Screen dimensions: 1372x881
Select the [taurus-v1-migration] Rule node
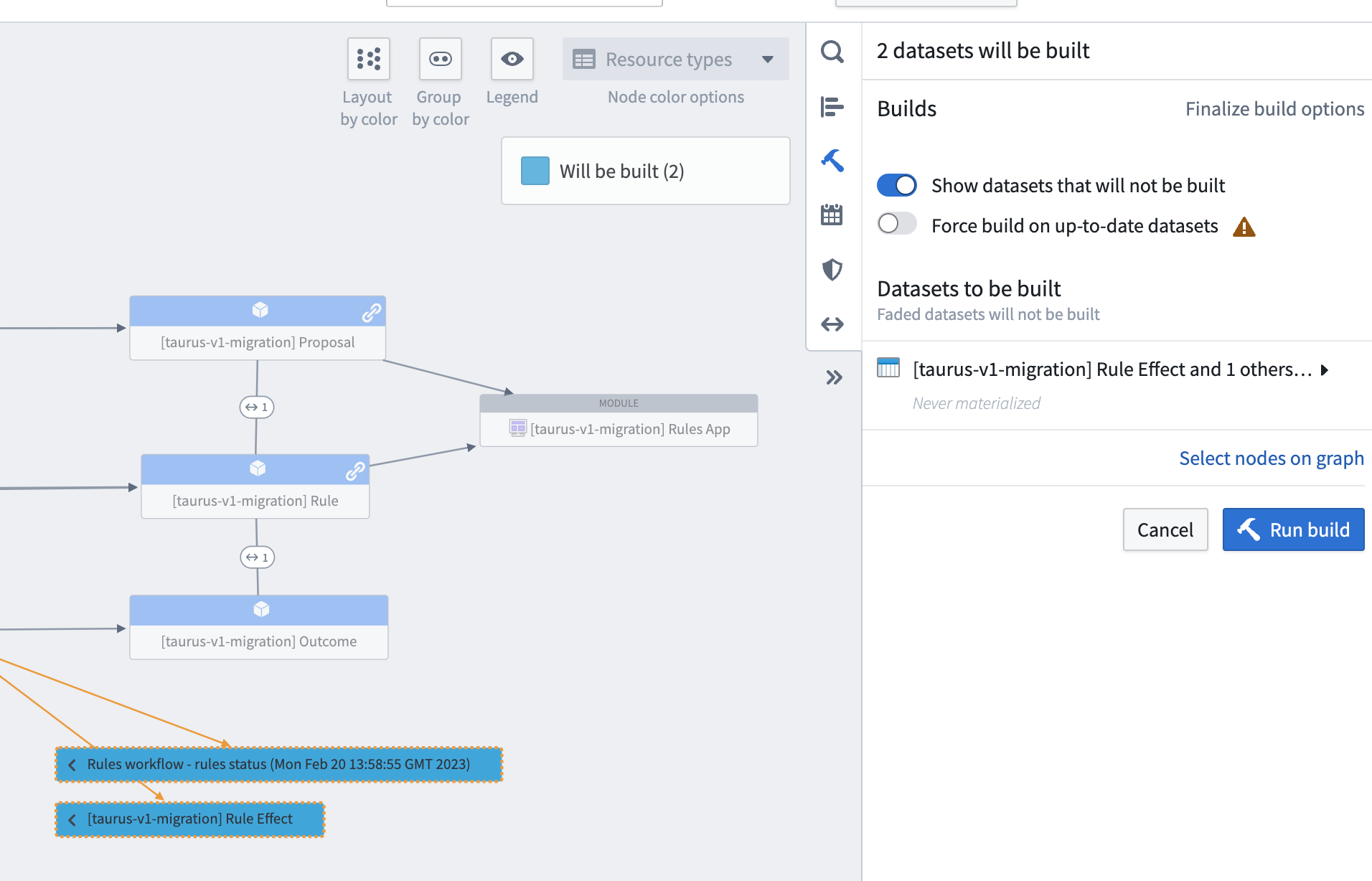coord(255,486)
